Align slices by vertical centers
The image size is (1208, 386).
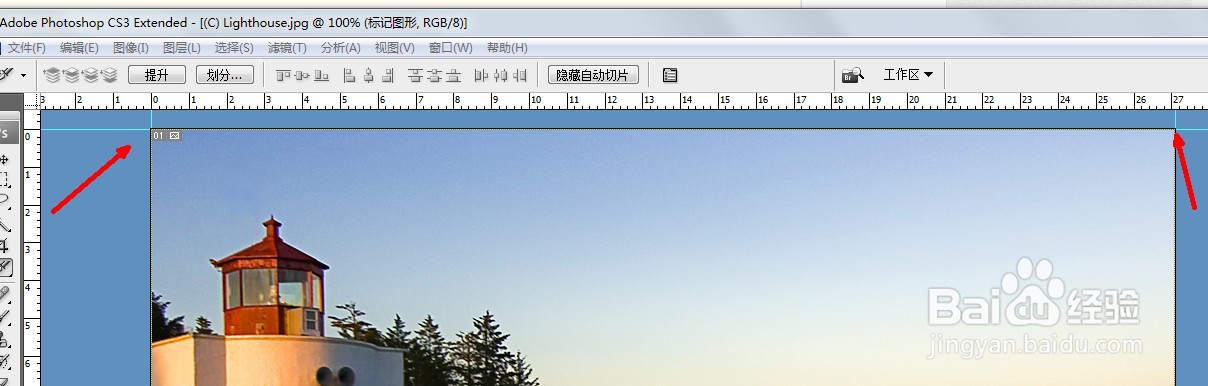(302, 75)
